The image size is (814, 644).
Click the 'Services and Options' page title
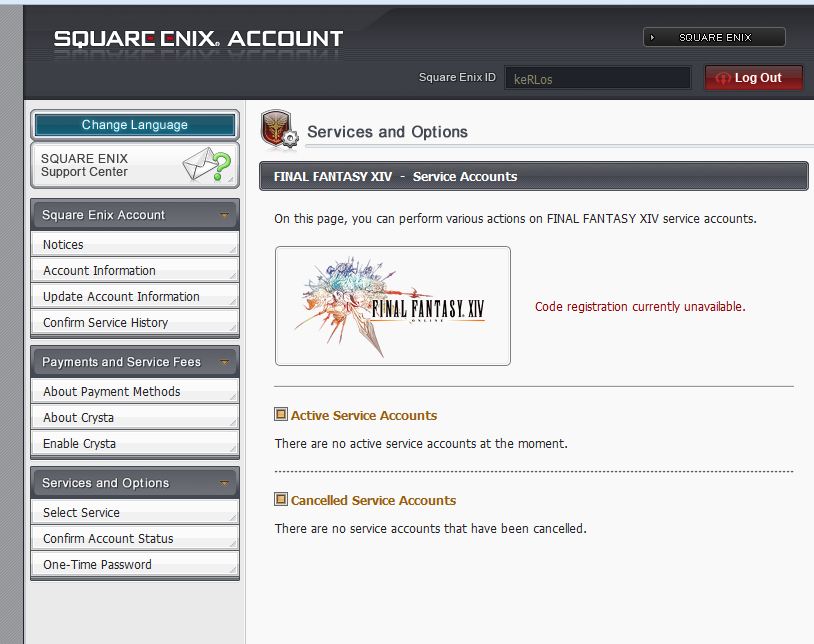coord(387,132)
